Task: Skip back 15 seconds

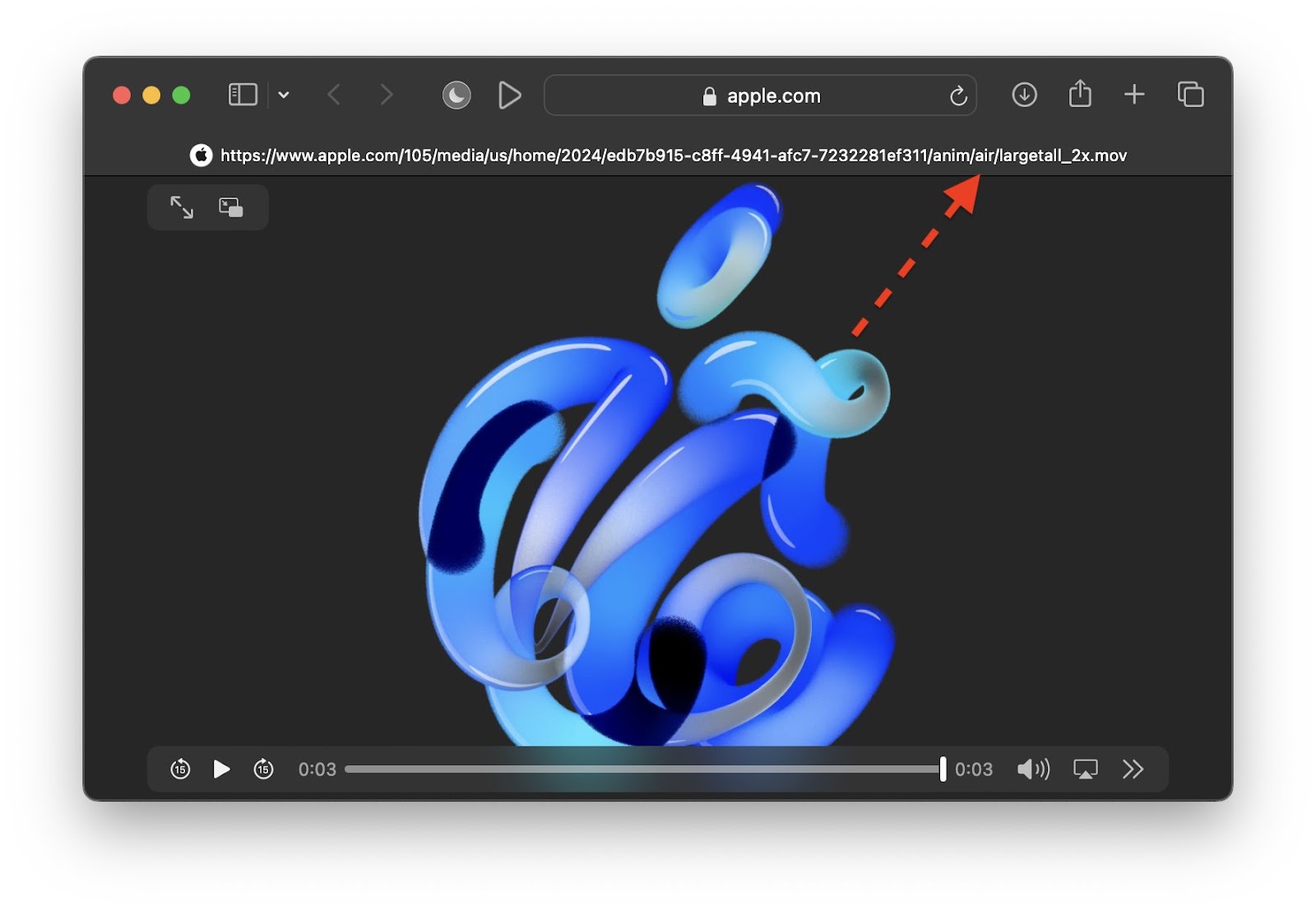Action: pos(180,769)
